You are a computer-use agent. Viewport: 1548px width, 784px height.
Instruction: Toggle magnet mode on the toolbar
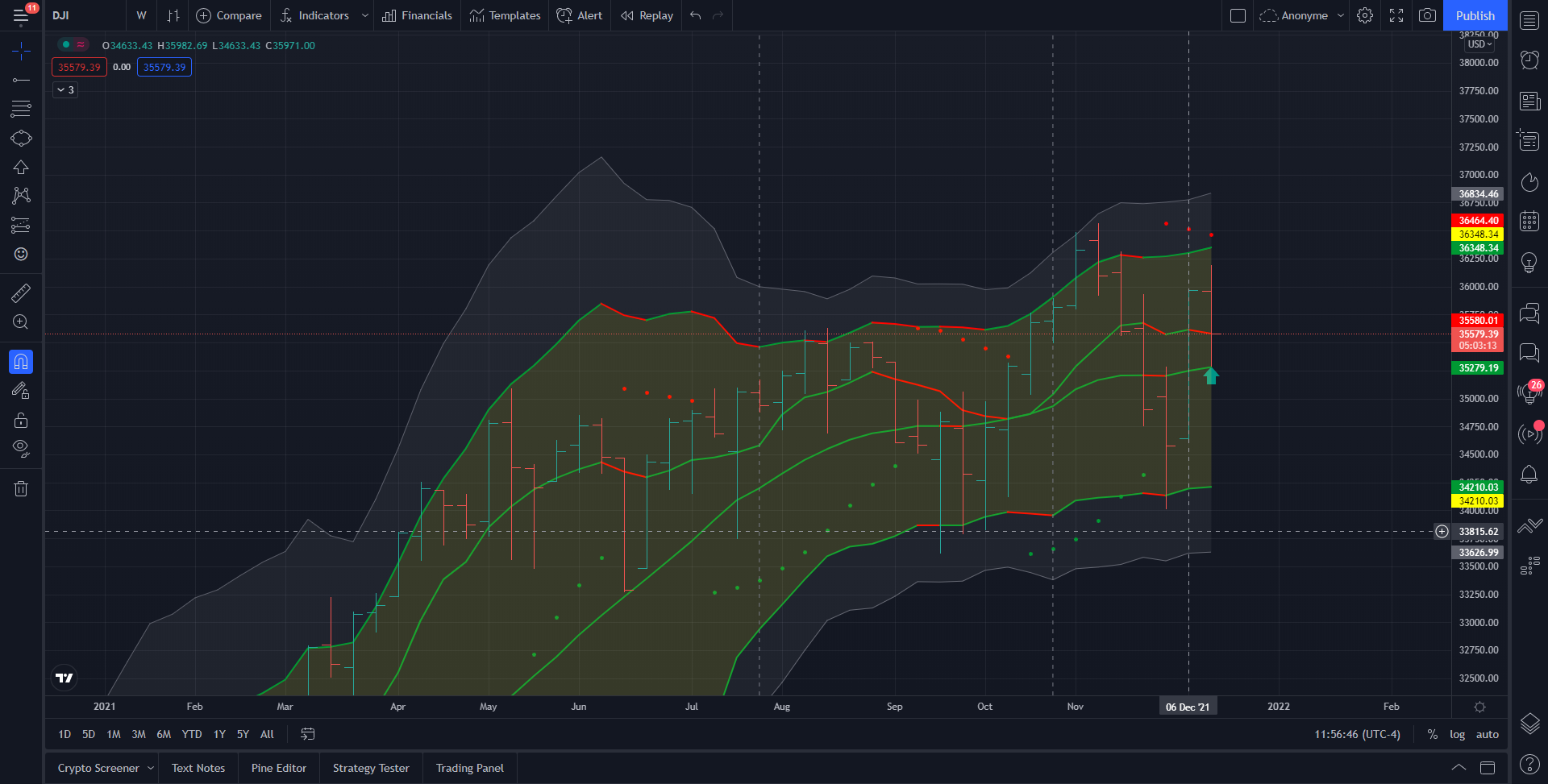(21, 362)
